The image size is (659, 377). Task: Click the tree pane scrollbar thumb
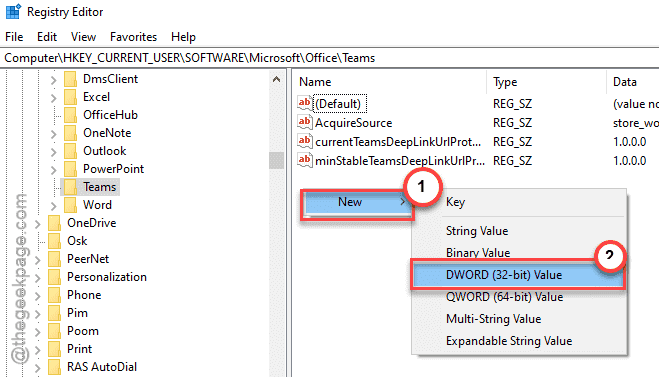click(277, 160)
